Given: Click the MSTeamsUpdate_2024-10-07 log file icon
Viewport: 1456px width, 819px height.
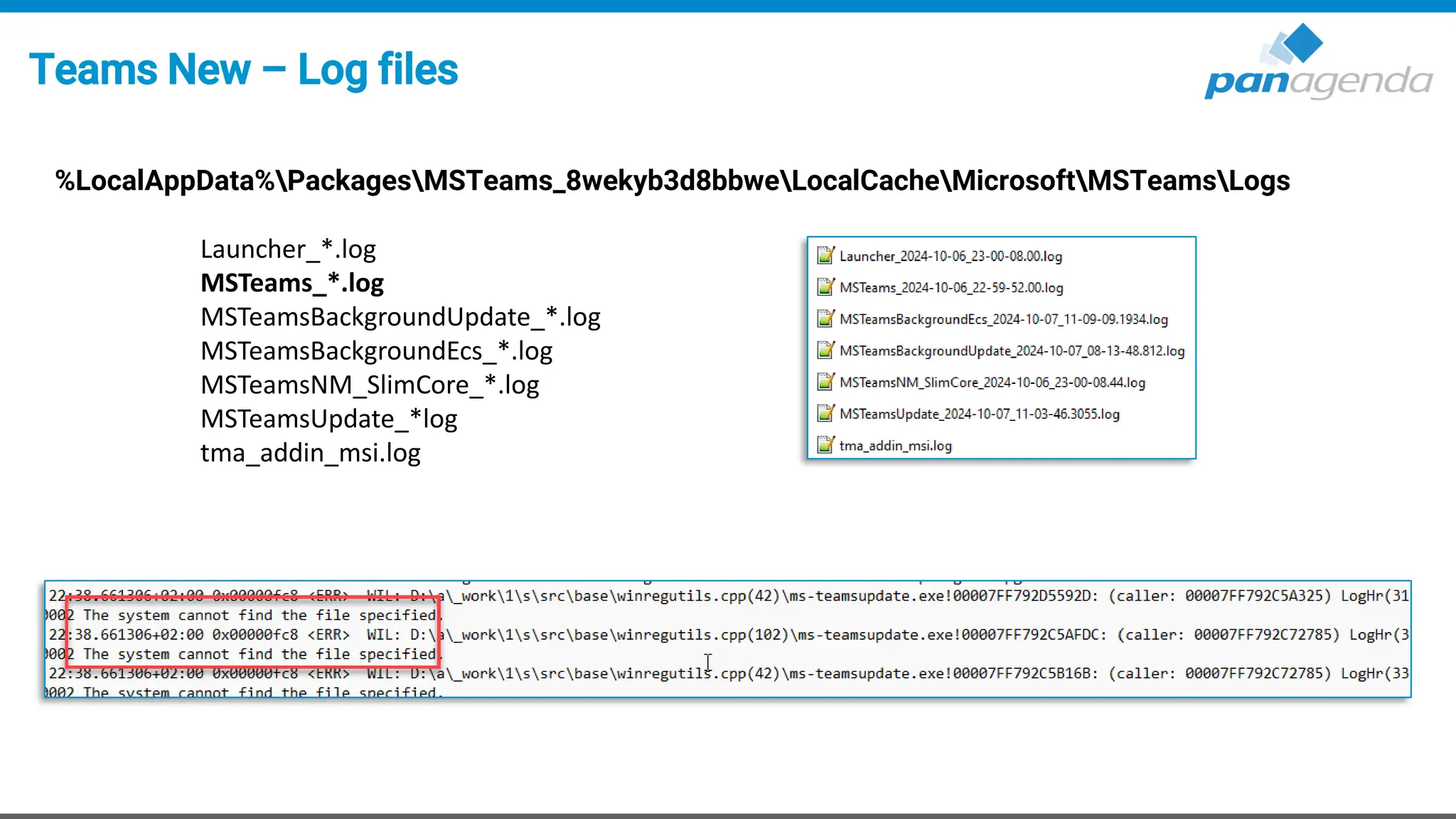Looking at the screenshot, I should [825, 413].
